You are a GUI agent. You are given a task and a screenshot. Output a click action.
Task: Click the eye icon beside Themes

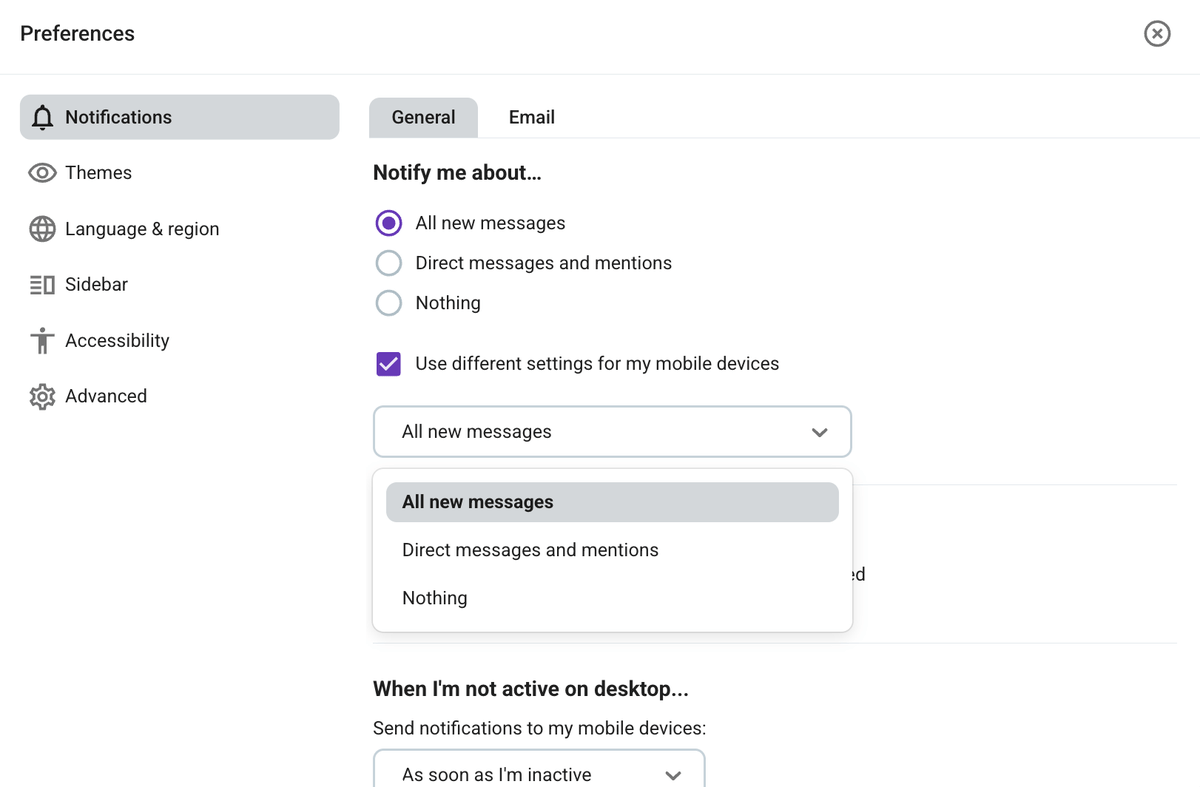pyautogui.click(x=42, y=172)
